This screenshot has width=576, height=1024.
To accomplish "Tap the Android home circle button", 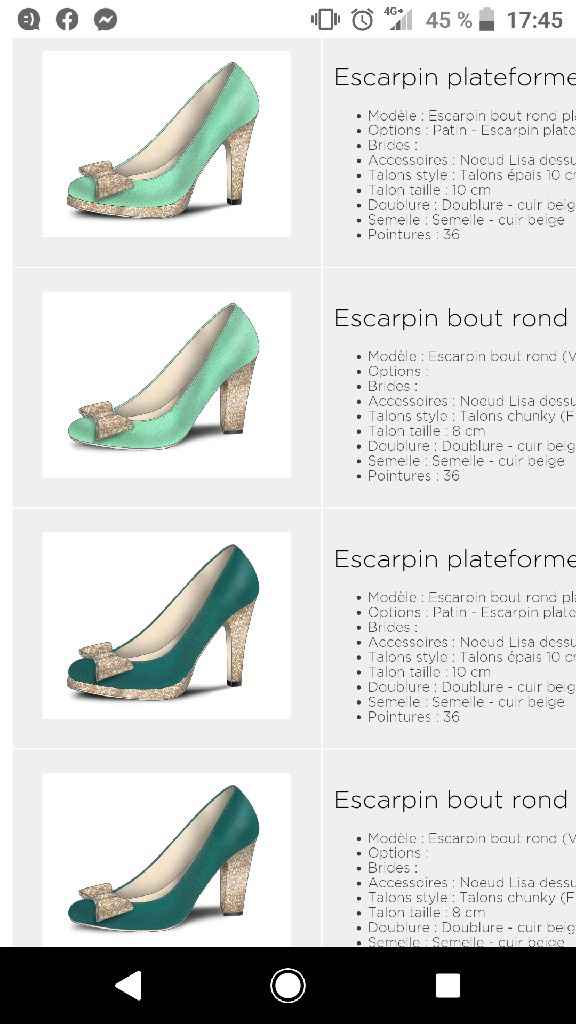I will tap(288, 985).
